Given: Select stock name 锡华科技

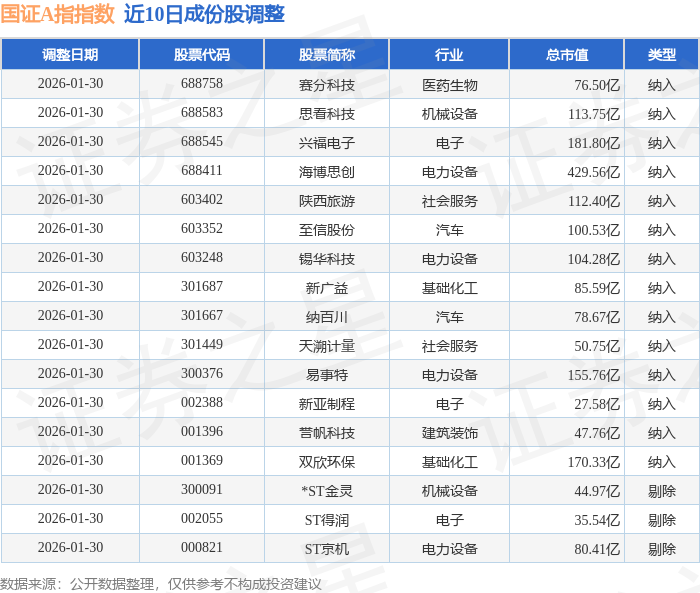Looking at the screenshot, I should point(327,259).
